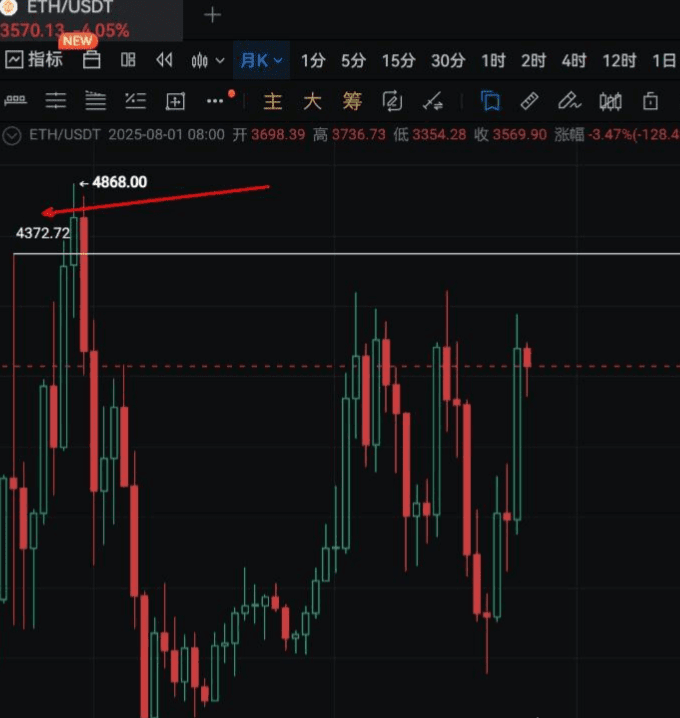Click the multi-line levels tool icon
This screenshot has width=680, height=718.
(x=95, y=101)
